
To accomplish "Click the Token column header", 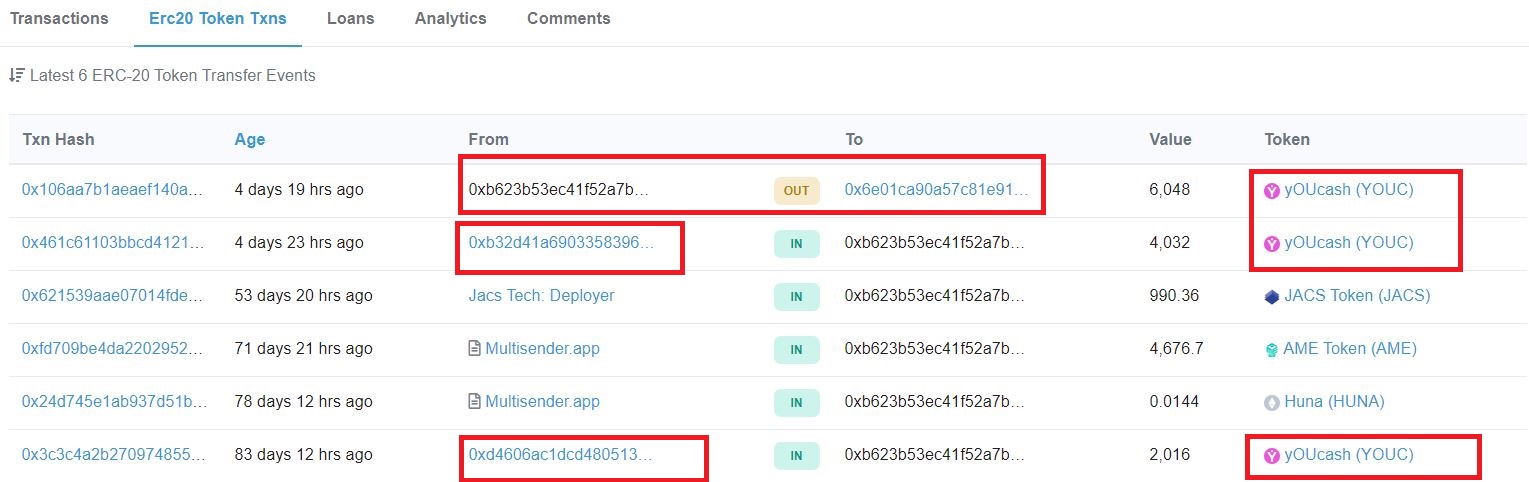I will point(1287,139).
